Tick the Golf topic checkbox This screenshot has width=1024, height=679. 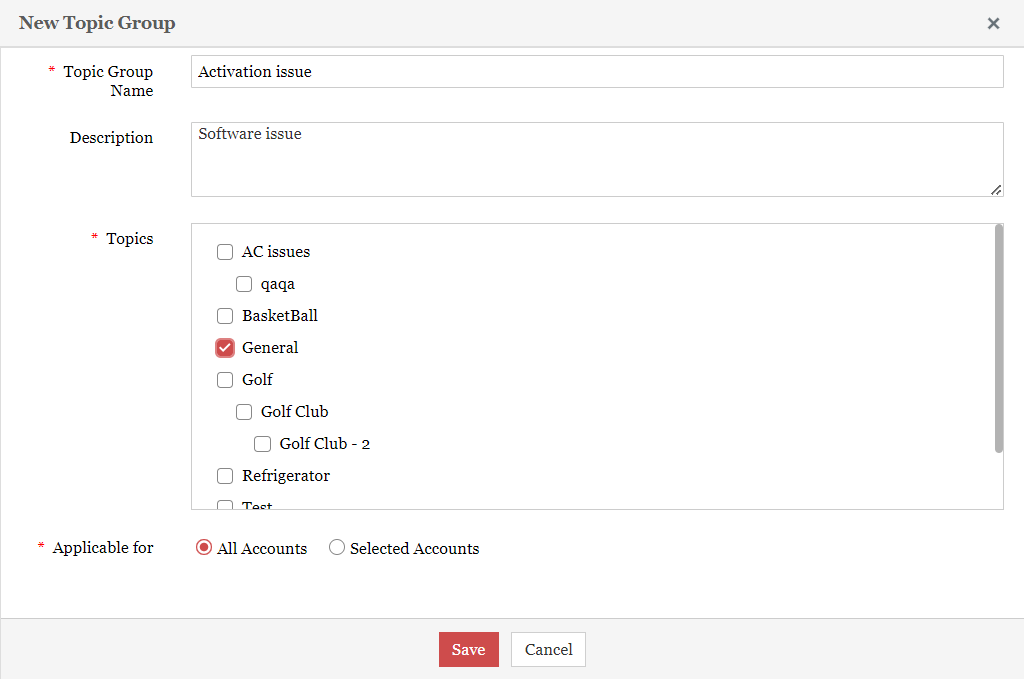click(225, 380)
